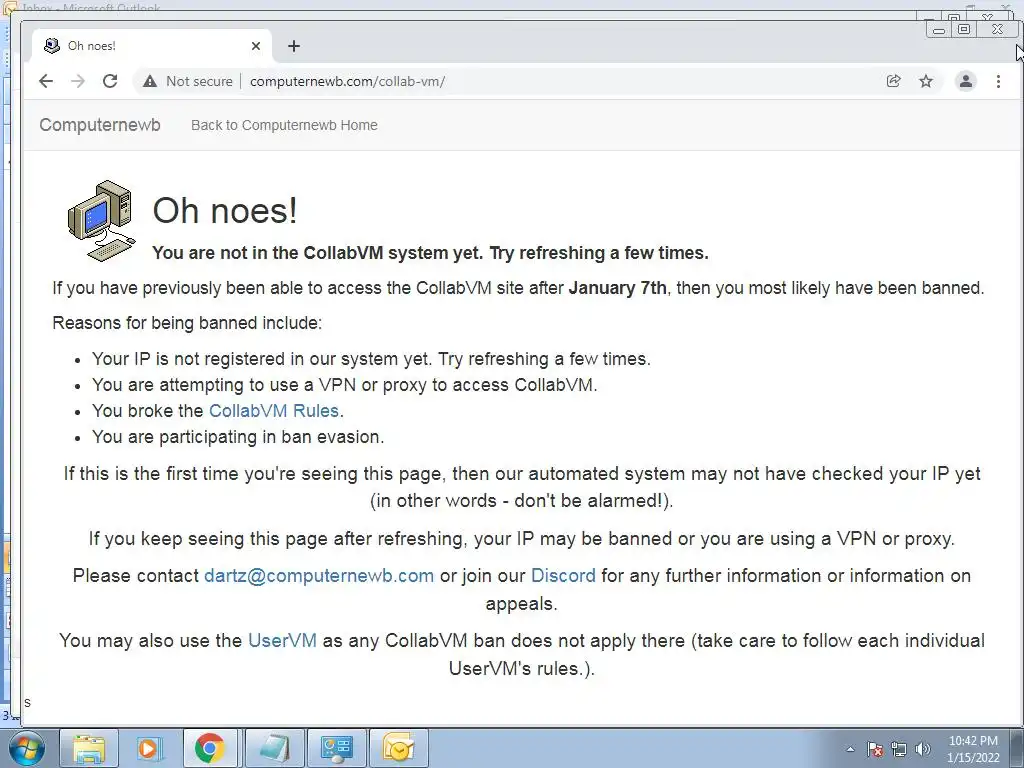This screenshot has height=768, width=1024.
Task: Click the Not secure warning icon
Action: click(x=150, y=81)
